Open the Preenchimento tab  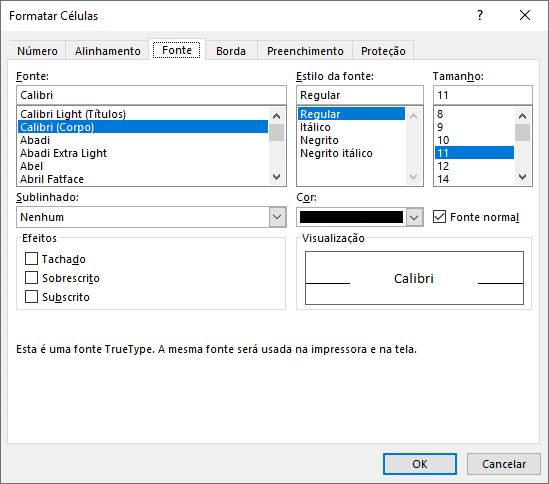305,51
